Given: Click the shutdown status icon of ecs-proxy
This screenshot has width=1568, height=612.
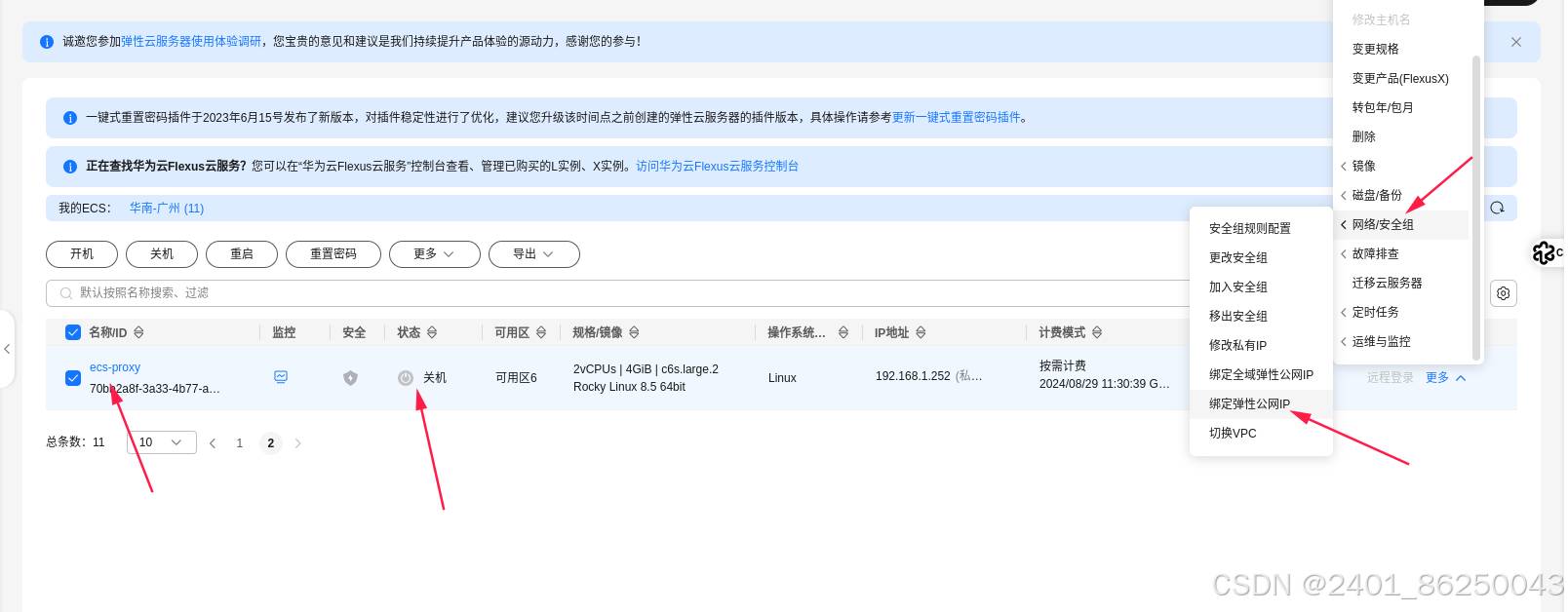Looking at the screenshot, I should [x=406, y=378].
